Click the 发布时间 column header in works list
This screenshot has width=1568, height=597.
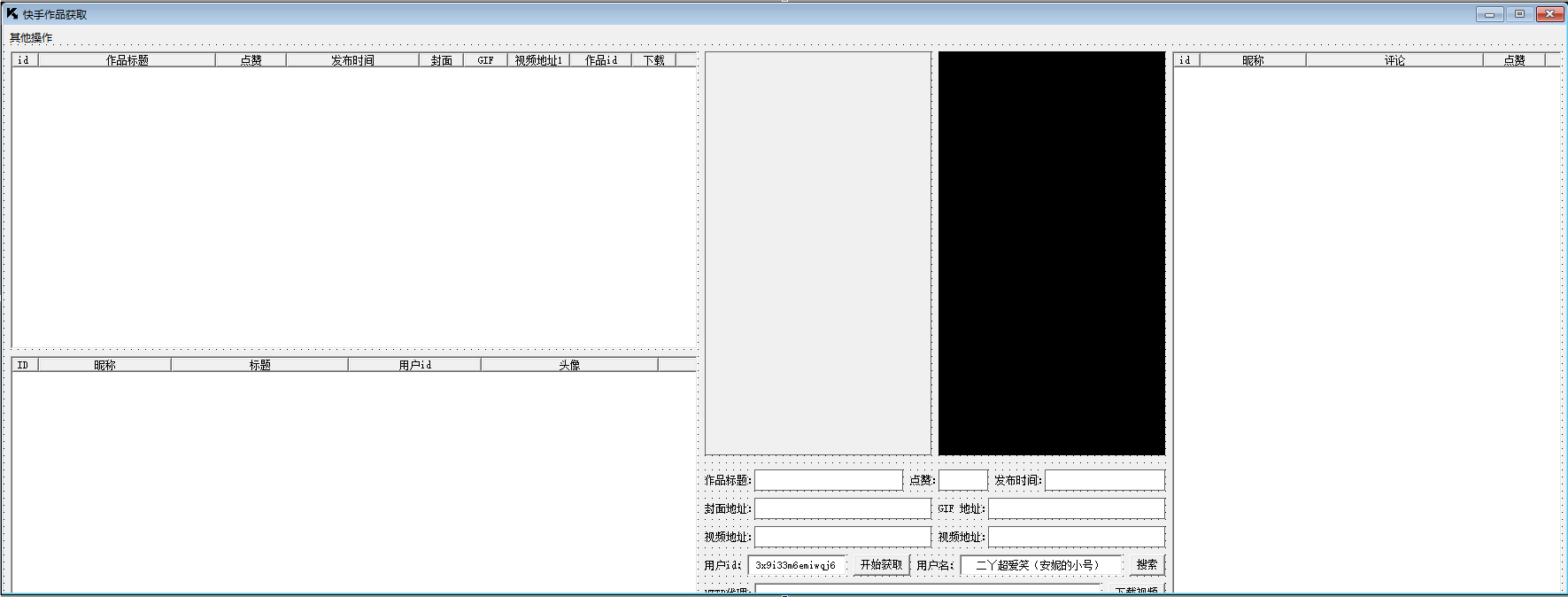point(352,60)
